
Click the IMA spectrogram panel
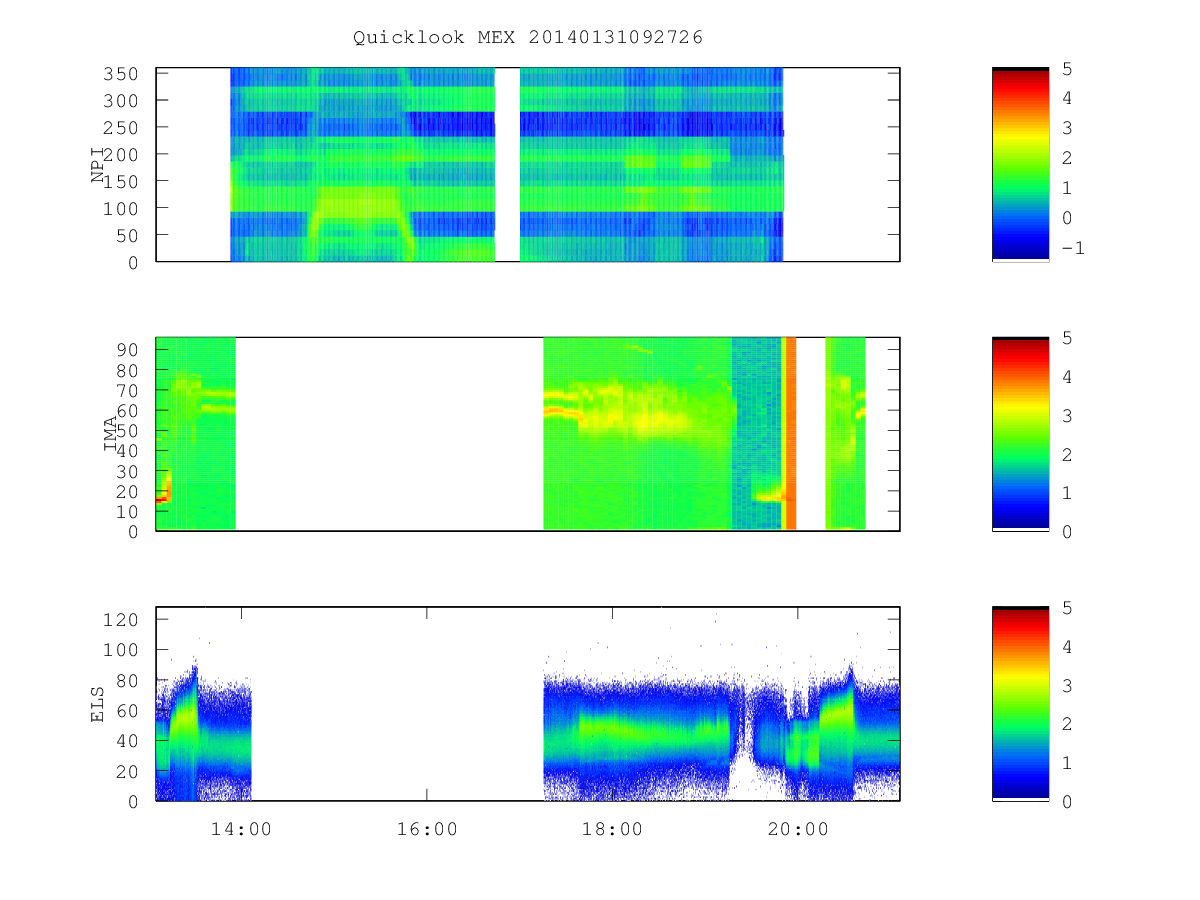[528, 434]
